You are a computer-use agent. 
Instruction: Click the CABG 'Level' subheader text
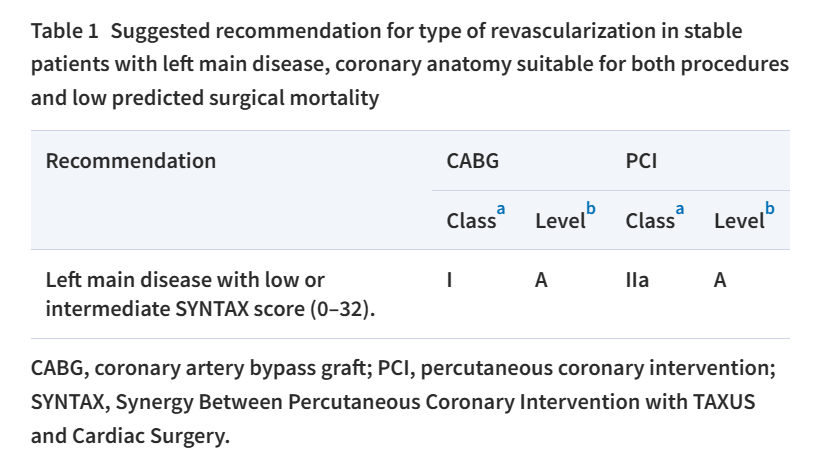click(x=560, y=221)
